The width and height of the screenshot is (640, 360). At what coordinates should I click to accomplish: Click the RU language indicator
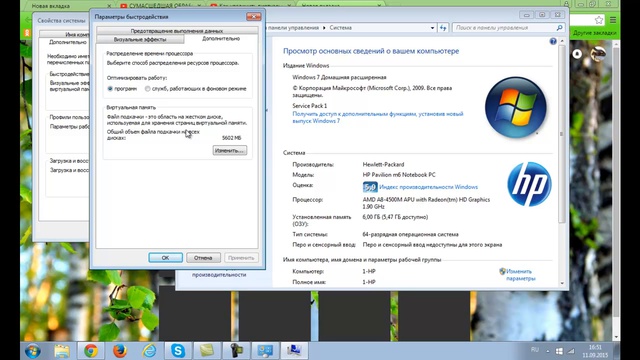point(535,350)
